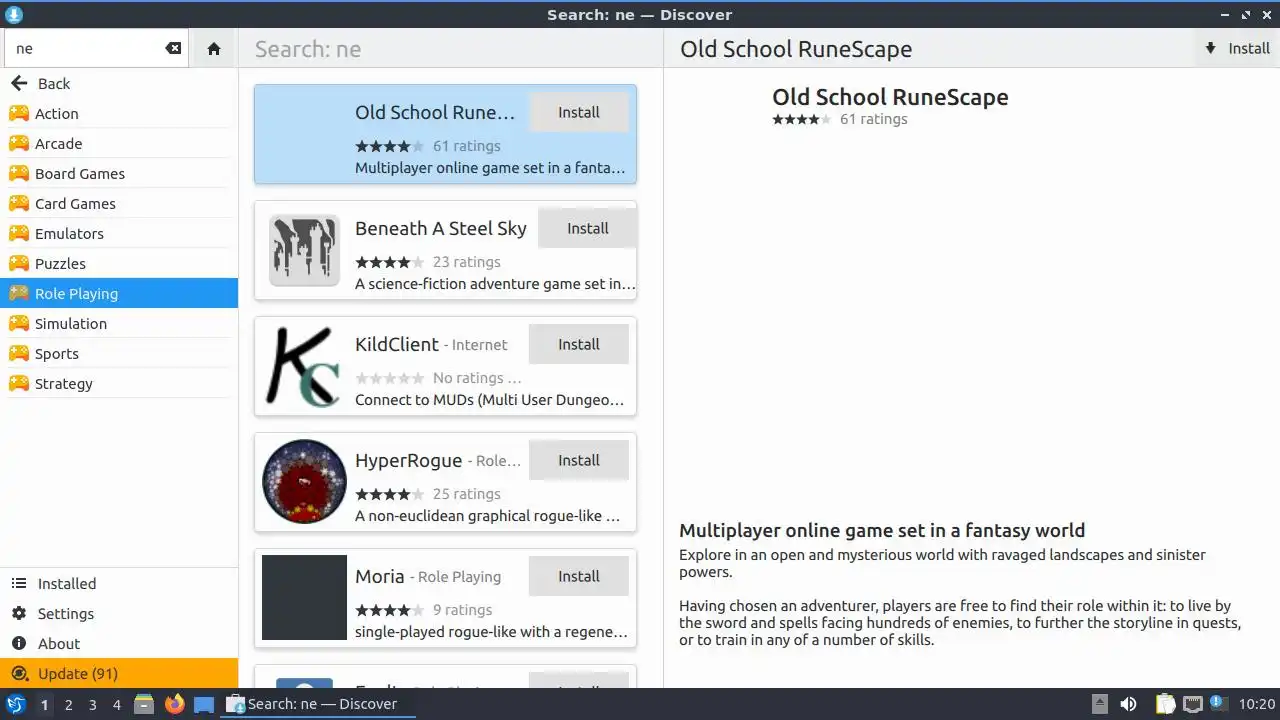Choose the Card Games category
The image size is (1280, 720).
pos(119,203)
